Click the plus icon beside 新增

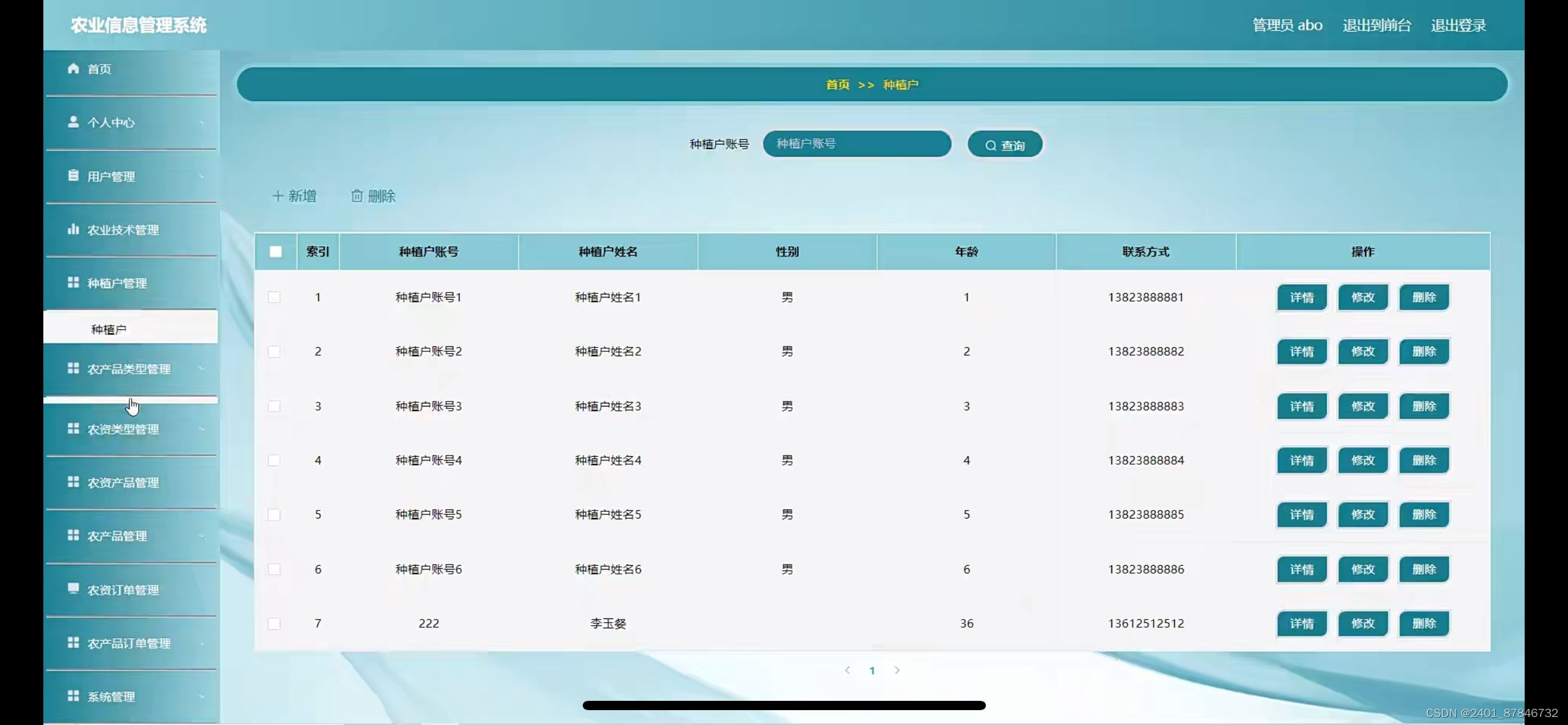277,196
